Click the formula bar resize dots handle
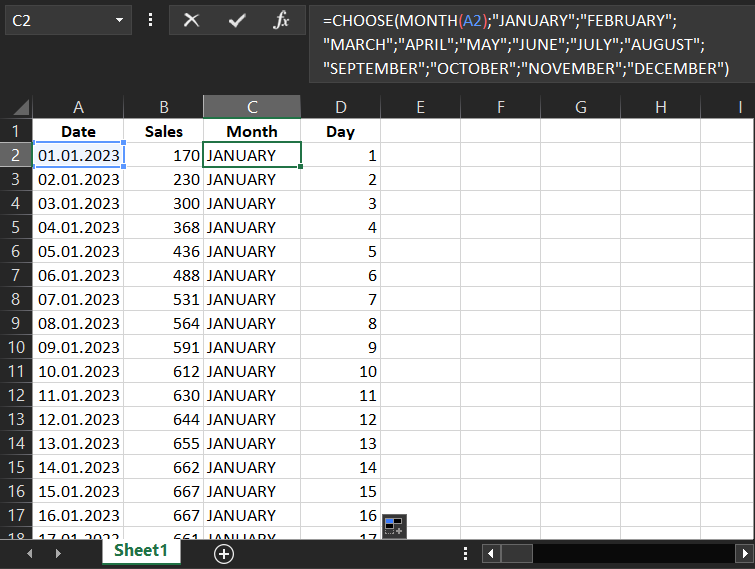Image resolution: width=755 pixels, height=569 pixels. (150, 20)
